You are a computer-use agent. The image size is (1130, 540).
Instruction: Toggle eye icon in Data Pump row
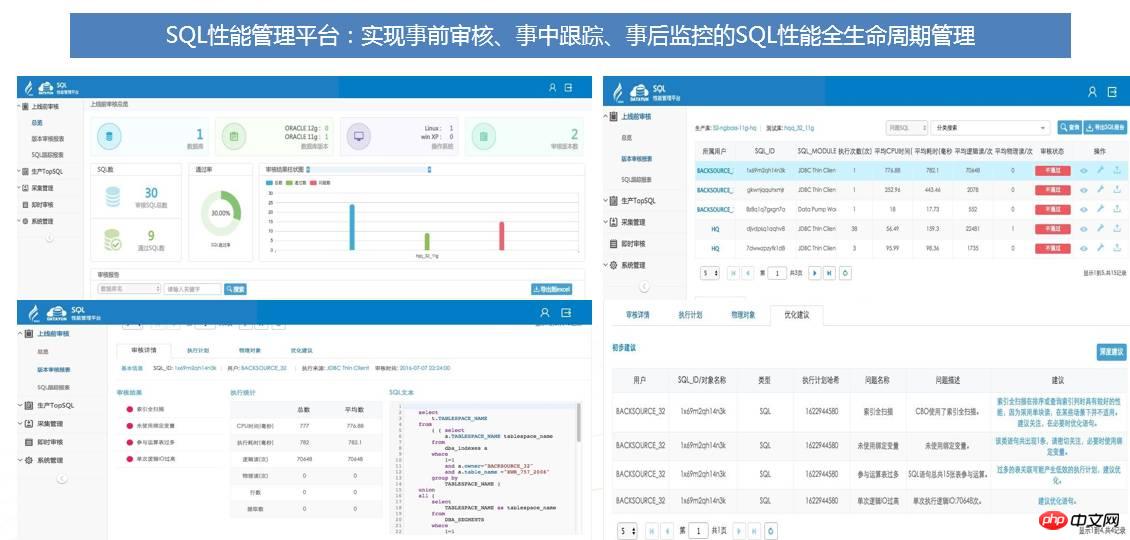[x=1083, y=209]
